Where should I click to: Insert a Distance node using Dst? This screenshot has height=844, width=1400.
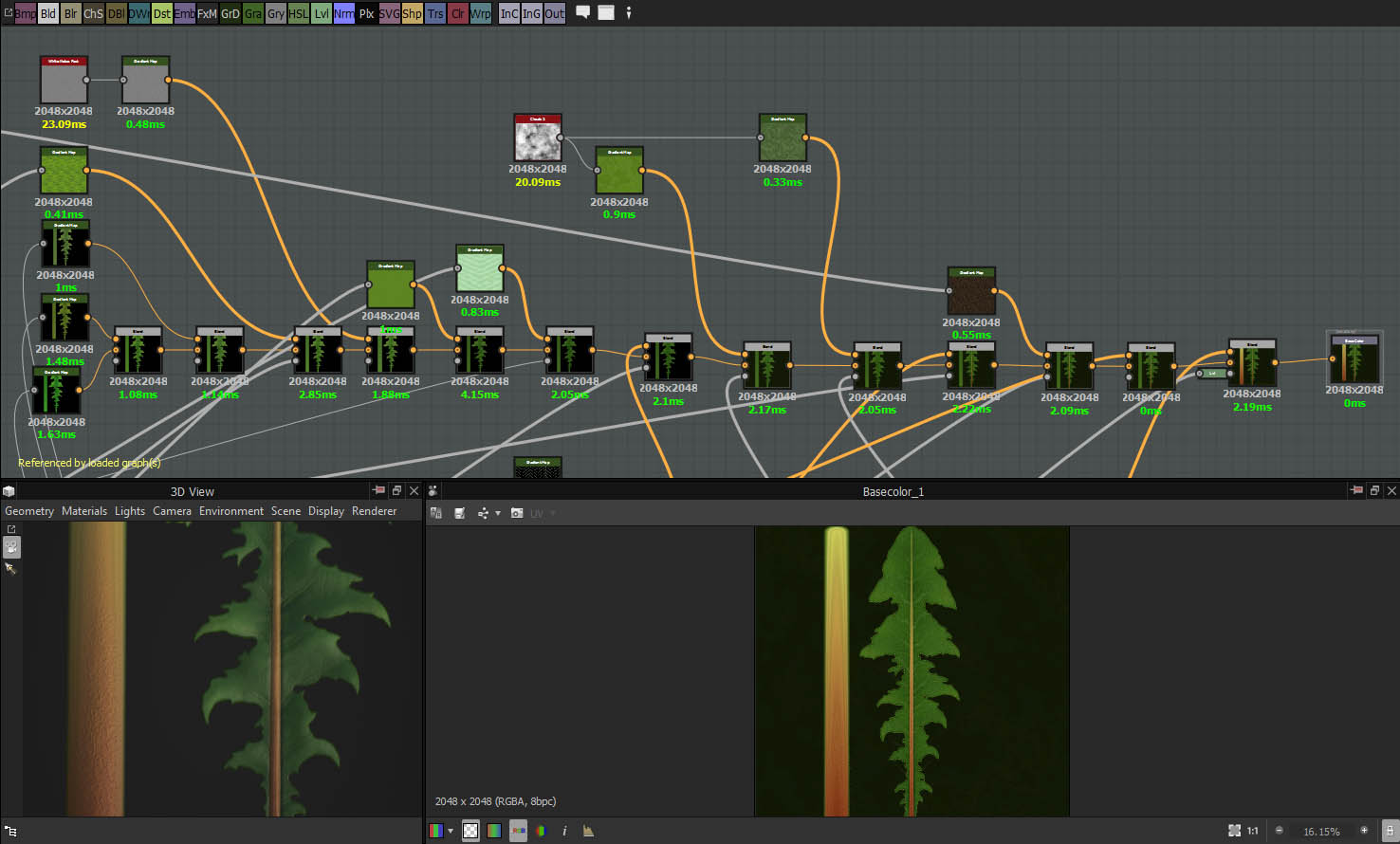click(162, 13)
